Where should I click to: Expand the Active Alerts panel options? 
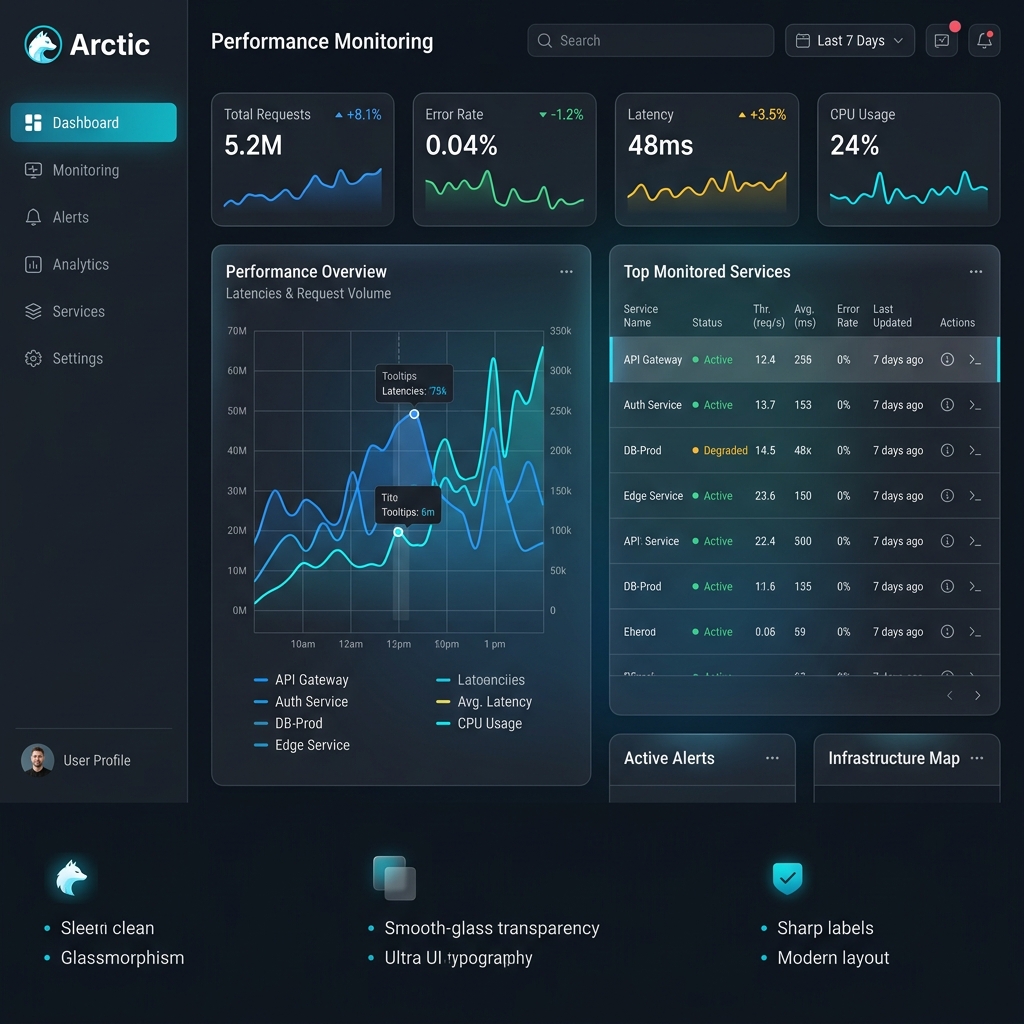tap(771, 758)
